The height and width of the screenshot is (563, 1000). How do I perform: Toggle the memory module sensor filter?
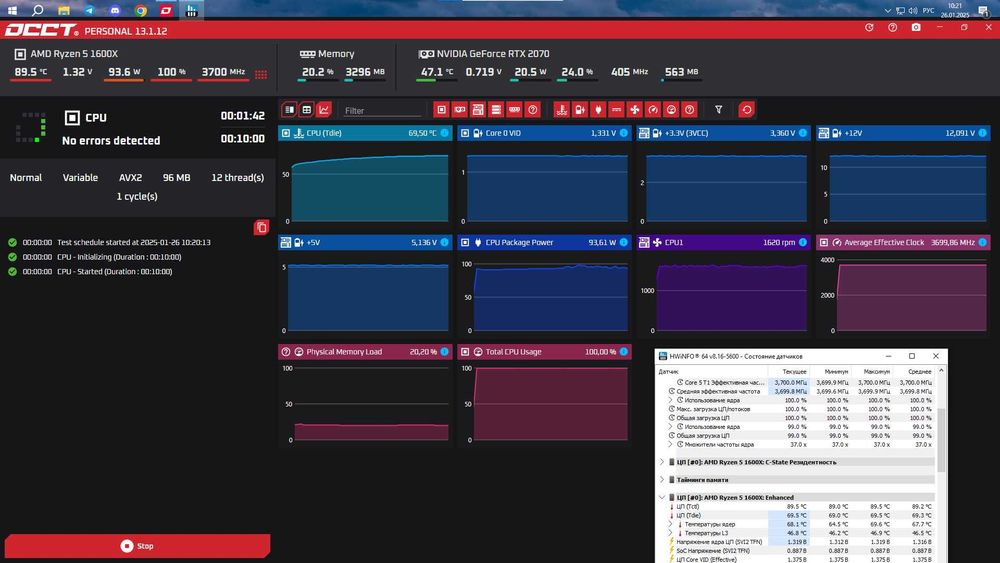point(514,110)
